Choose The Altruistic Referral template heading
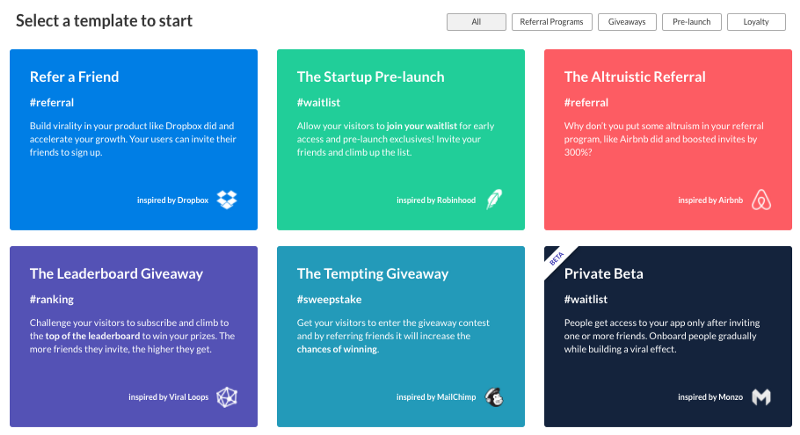The height and width of the screenshot is (435, 800). click(635, 76)
